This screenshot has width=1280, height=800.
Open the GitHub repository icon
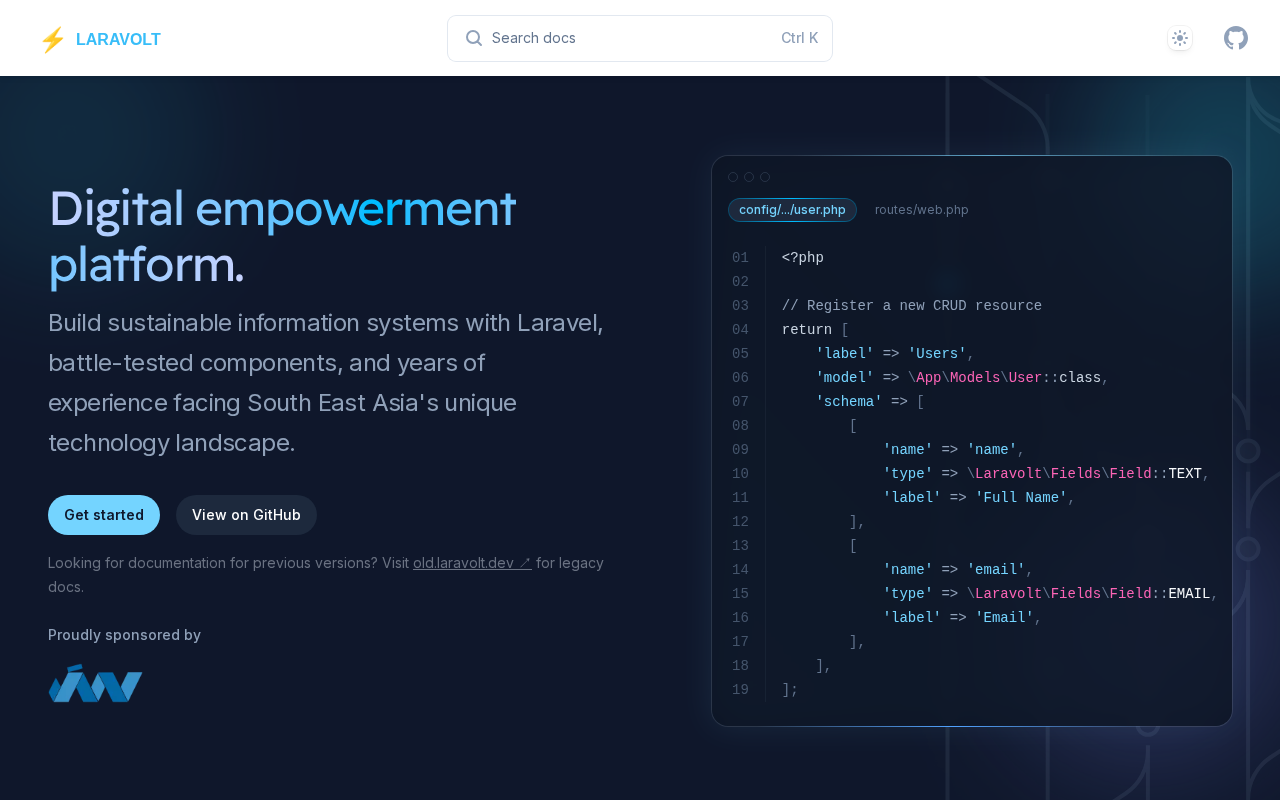[1236, 38]
